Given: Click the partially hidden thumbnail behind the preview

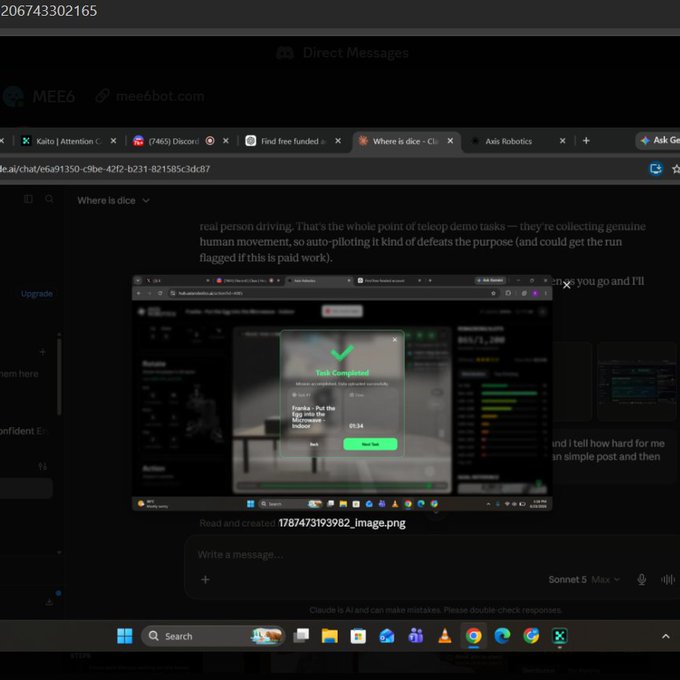Looking at the screenshot, I should tap(636, 381).
